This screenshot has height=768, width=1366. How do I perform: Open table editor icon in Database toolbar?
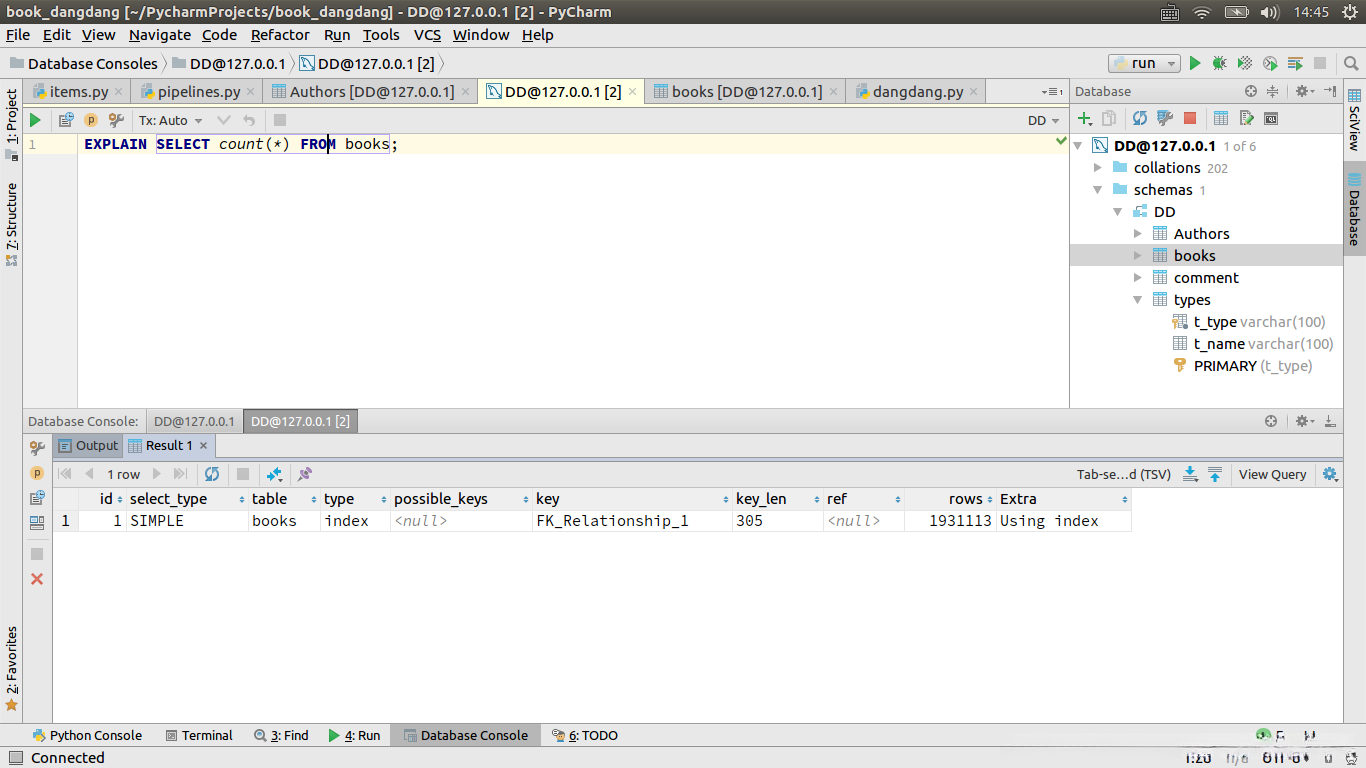point(1221,118)
